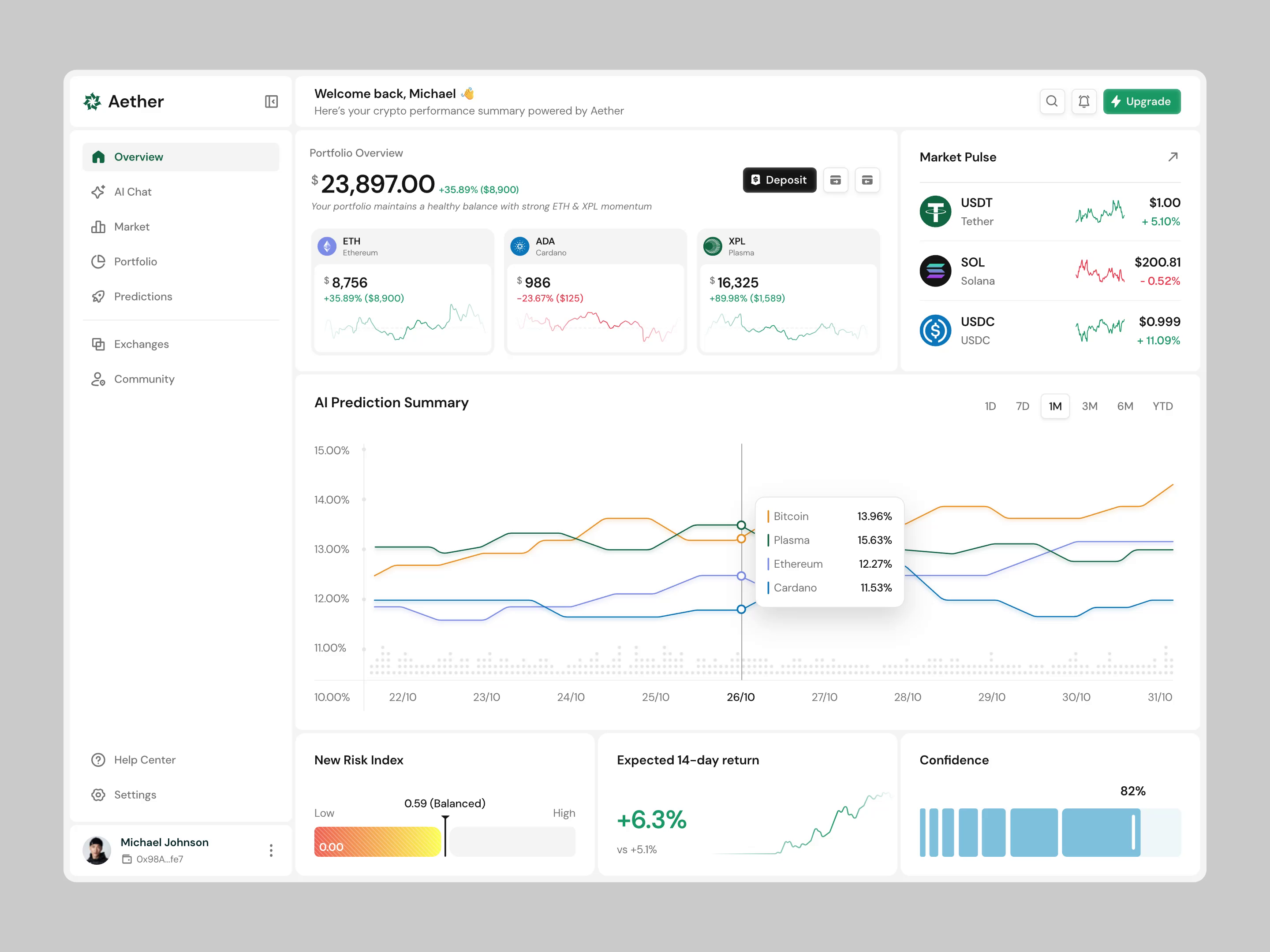This screenshot has height=952, width=1270.
Task: Open the Community page from the sidebar
Action: click(144, 379)
